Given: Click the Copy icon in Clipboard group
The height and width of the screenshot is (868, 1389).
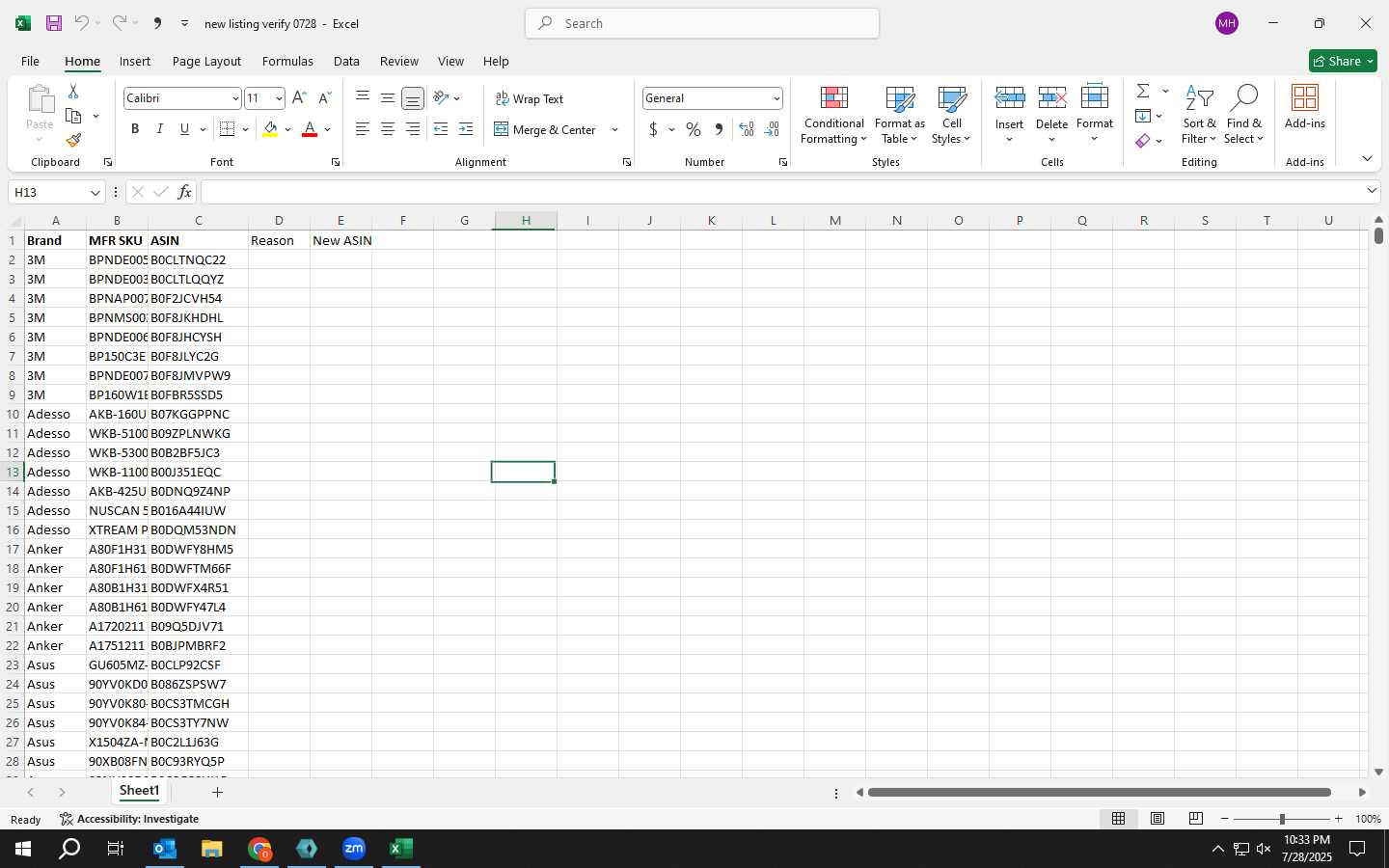Looking at the screenshot, I should coord(73,116).
